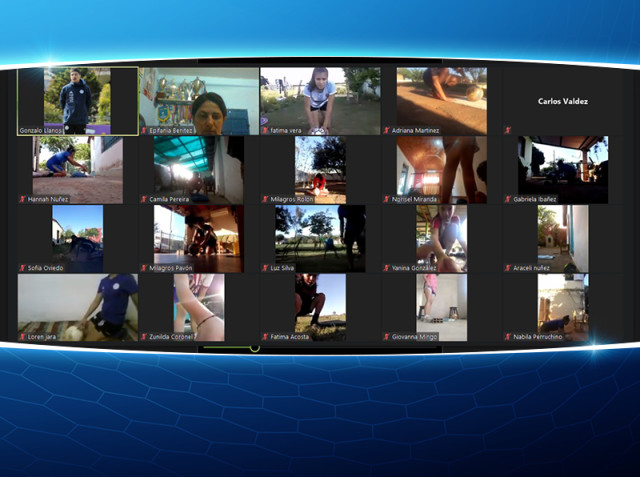Click muted mic icon beside Araceli nuñez
Viewport: 640px width, 477px height.
508,268
